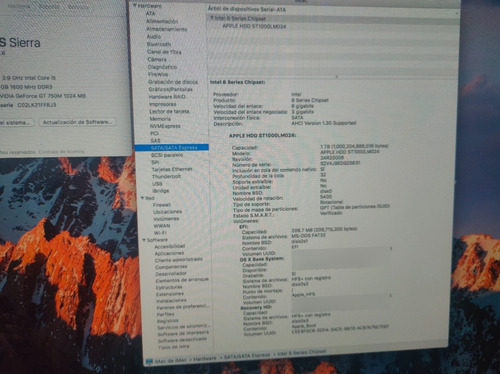Select PCI in the sidebar
This screenshot has width=500, height=374.
pos(154,133)
